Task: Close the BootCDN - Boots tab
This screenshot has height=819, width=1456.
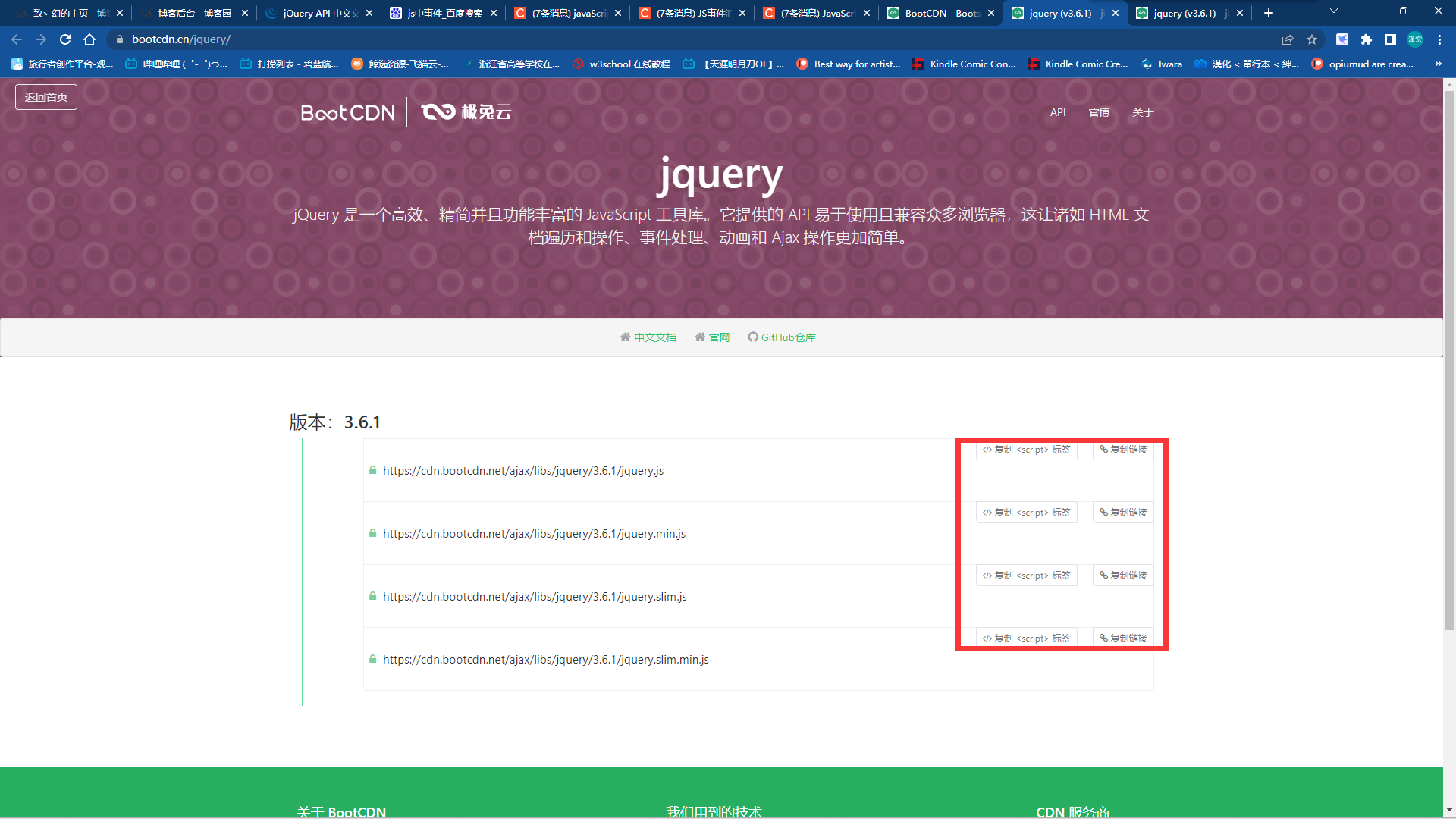Action: (991, 13)
